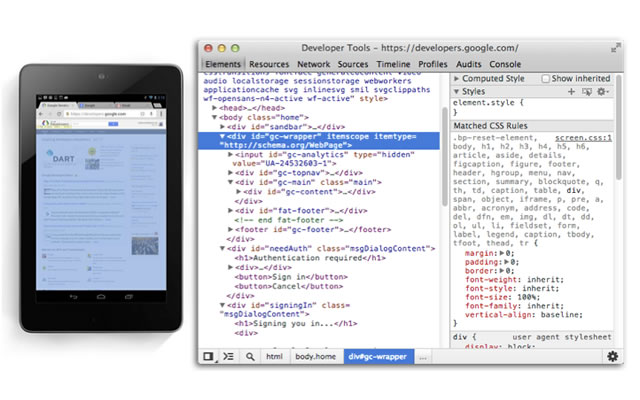Click the back arrow in tablet browser
Screen dimensions: 640x400
point(41,114)
